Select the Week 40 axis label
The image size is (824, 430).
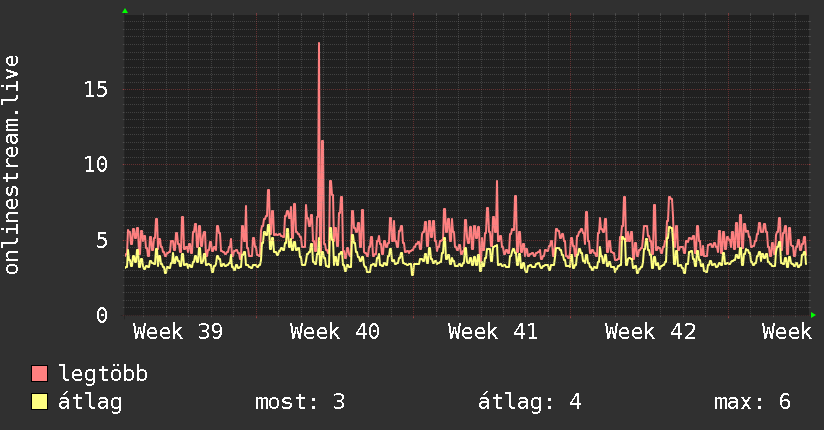[335, 332]
